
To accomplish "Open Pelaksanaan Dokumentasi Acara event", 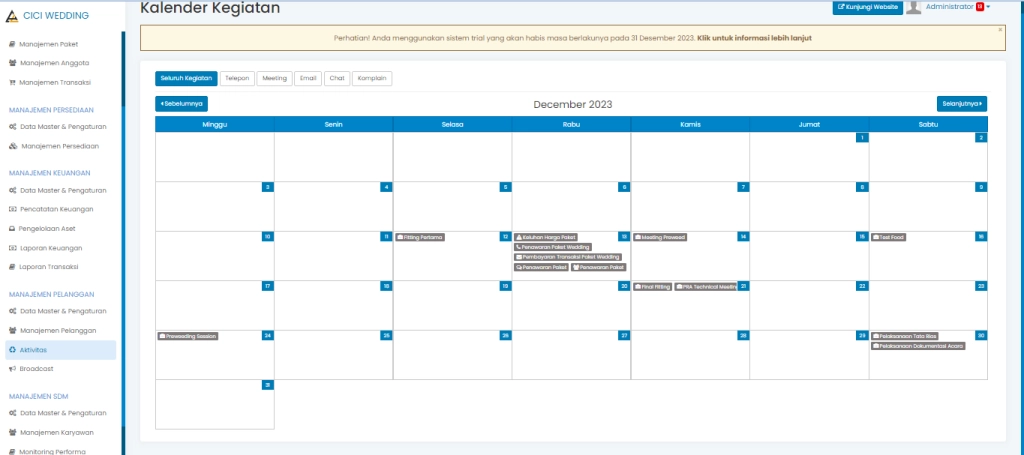I will pyautogui.click(x=918, y=346).
